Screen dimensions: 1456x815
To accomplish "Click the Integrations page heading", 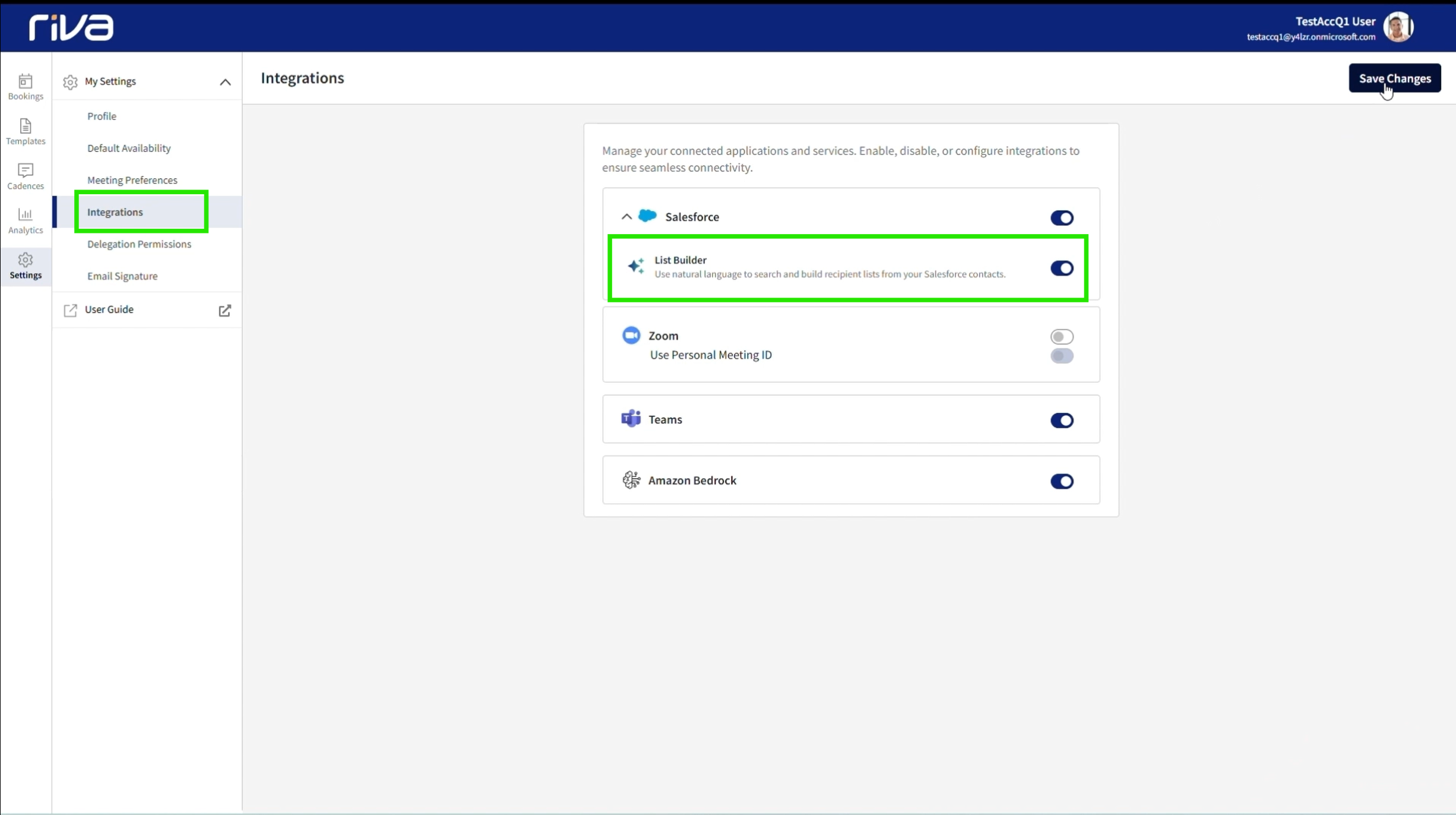I will 302,78.
